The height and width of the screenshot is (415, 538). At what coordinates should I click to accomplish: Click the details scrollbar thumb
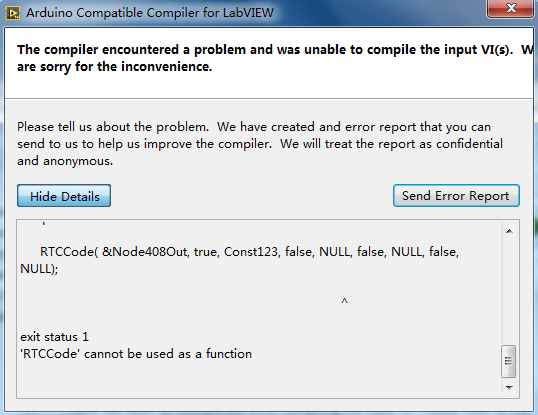coord(508,361)
